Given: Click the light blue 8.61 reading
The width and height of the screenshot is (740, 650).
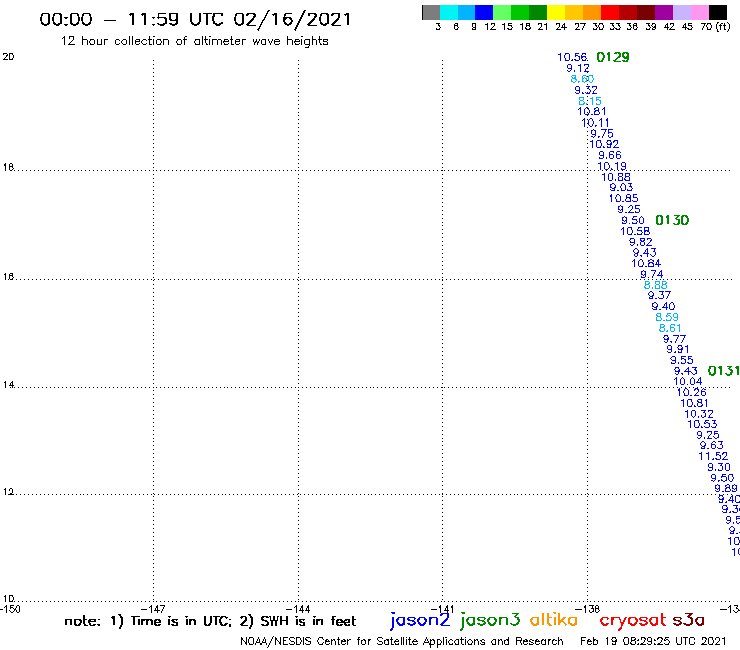Looking at the screenshot, I should point(670,328).
